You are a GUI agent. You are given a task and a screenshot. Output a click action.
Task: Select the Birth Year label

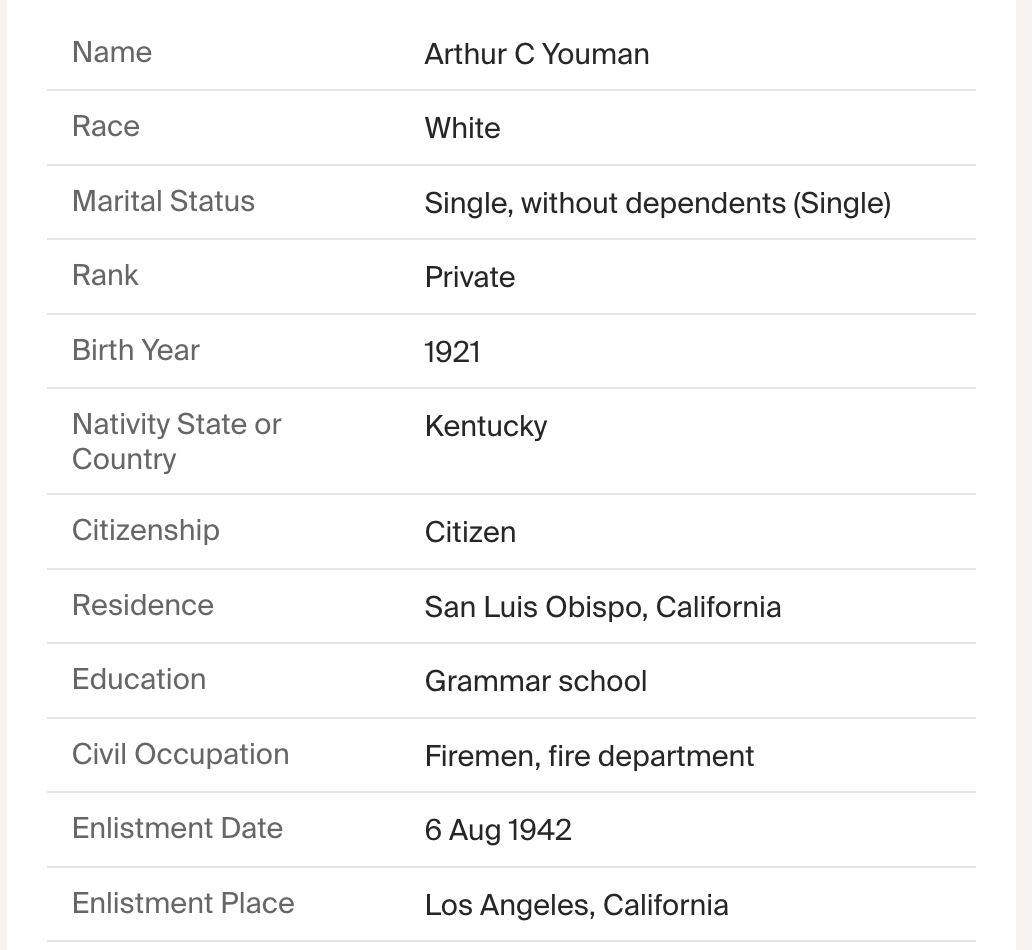coord(136,350)
